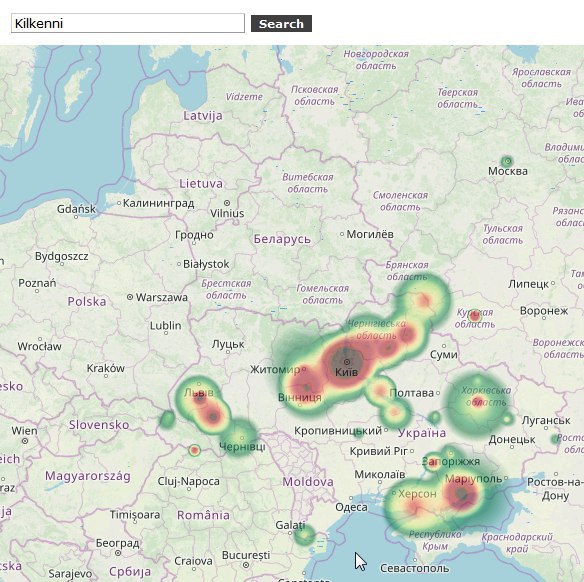Click the Polska country label

[x=87, y=301]
